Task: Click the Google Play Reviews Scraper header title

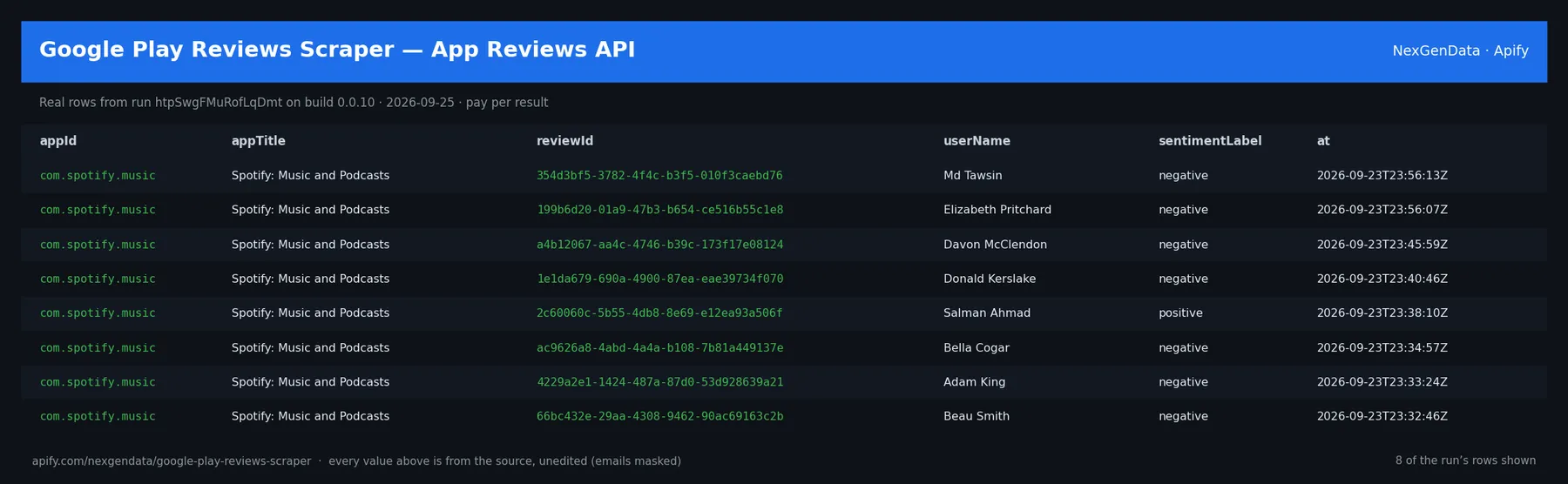Action: (337, 50)
